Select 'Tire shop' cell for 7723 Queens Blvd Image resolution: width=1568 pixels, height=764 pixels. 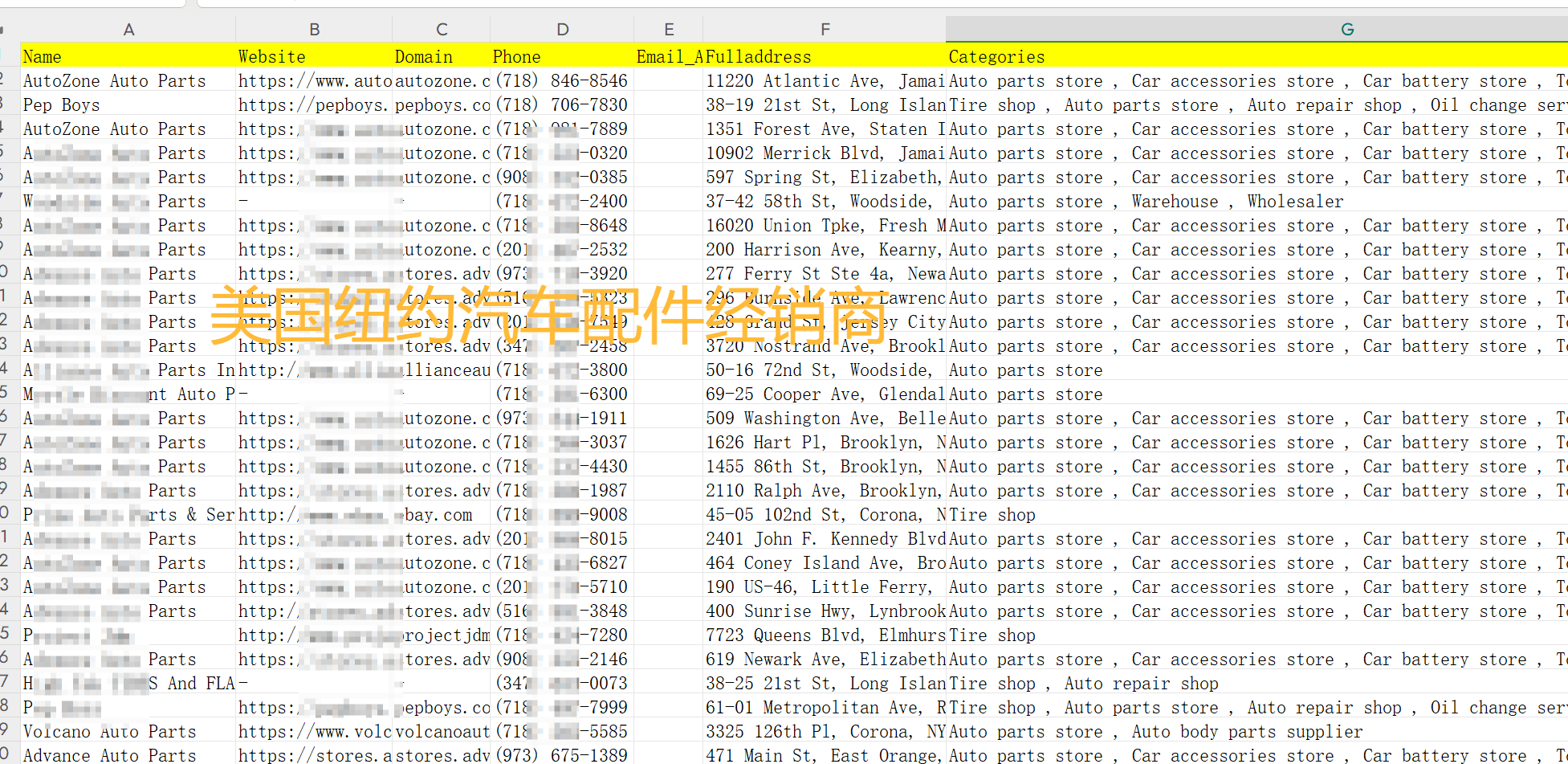pyautogui.click(x=1256, y=635)
